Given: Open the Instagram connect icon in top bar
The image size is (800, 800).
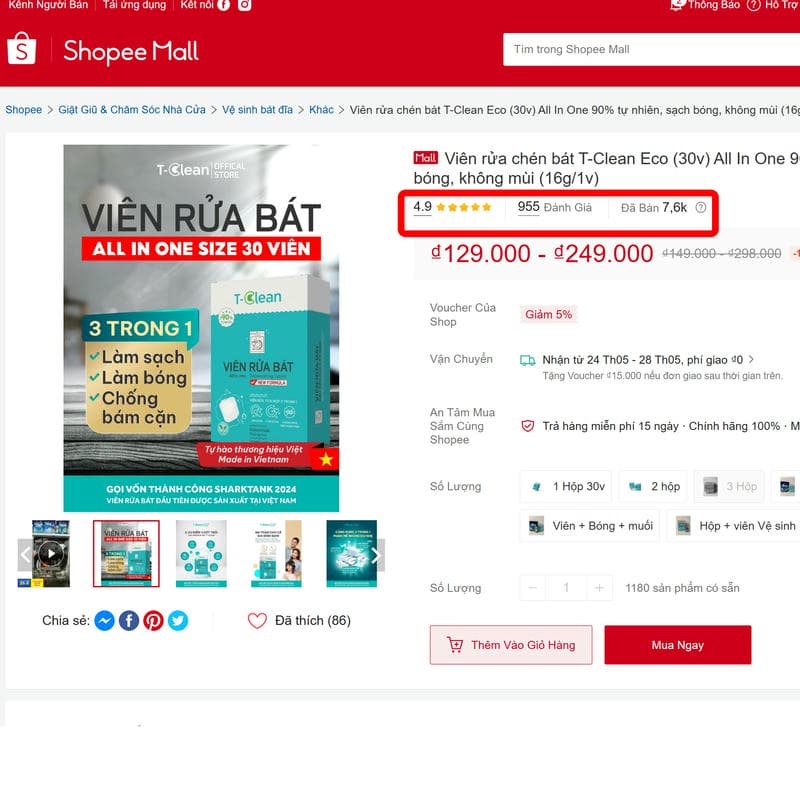Looking at the screenshot, I should (245, 5).
